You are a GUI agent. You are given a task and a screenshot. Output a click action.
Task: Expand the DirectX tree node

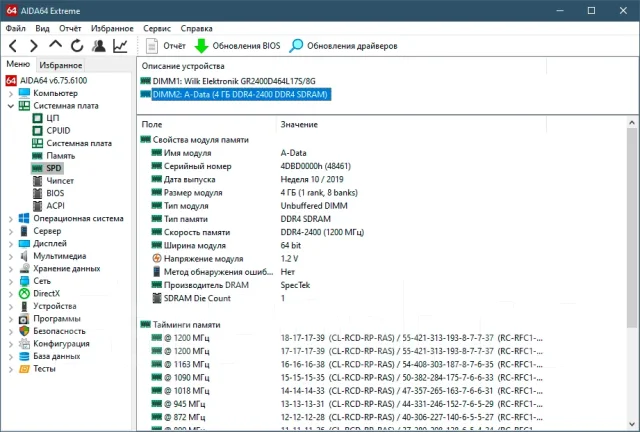pos(11,294)
